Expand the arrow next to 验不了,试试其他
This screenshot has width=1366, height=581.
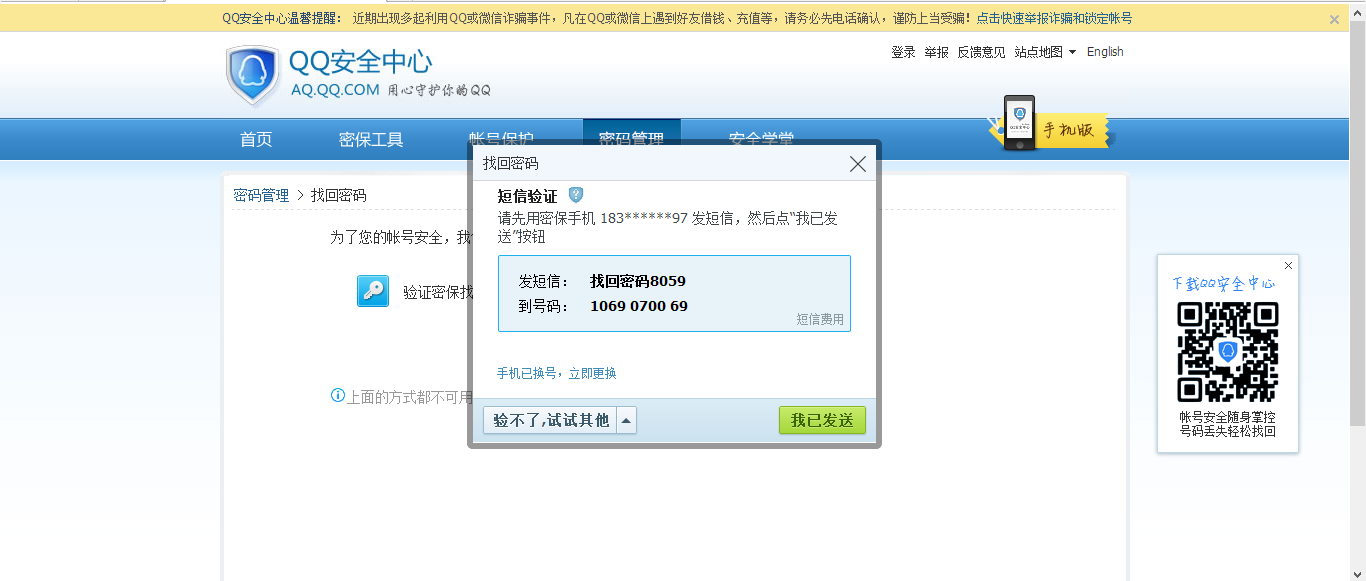pos(626,421)
